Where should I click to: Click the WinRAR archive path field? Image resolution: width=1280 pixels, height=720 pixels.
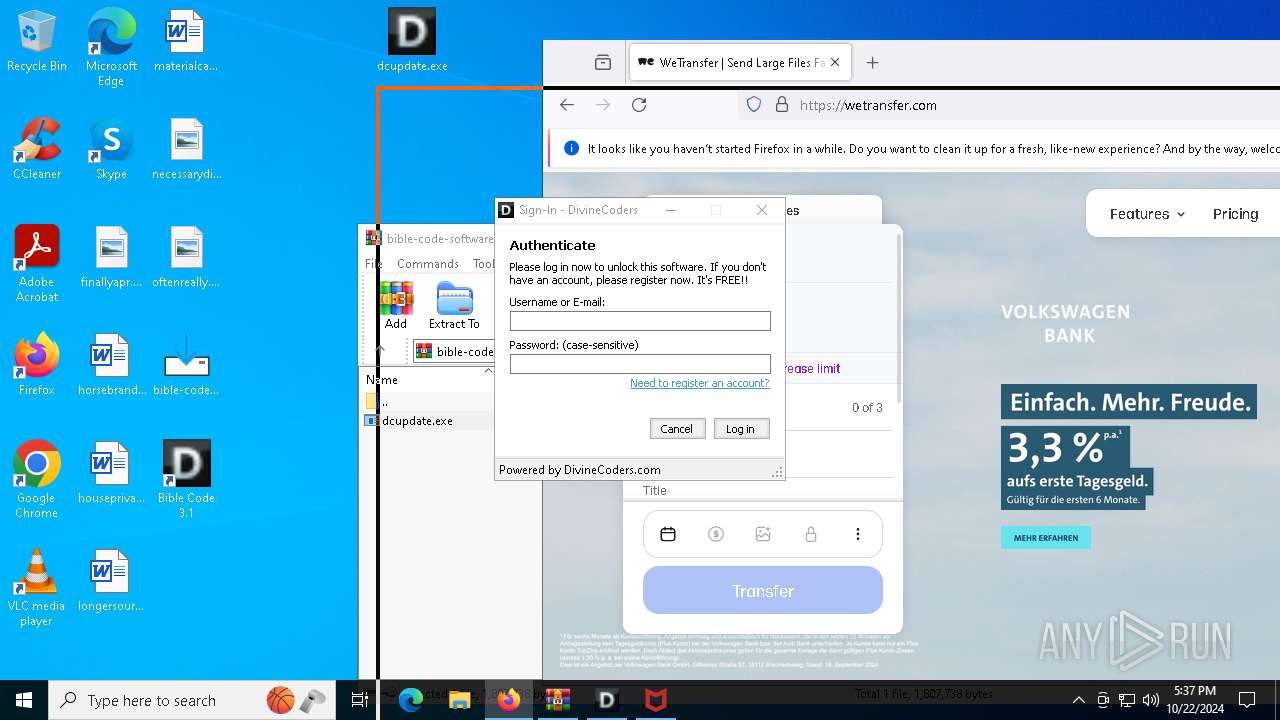pos(454,351)
